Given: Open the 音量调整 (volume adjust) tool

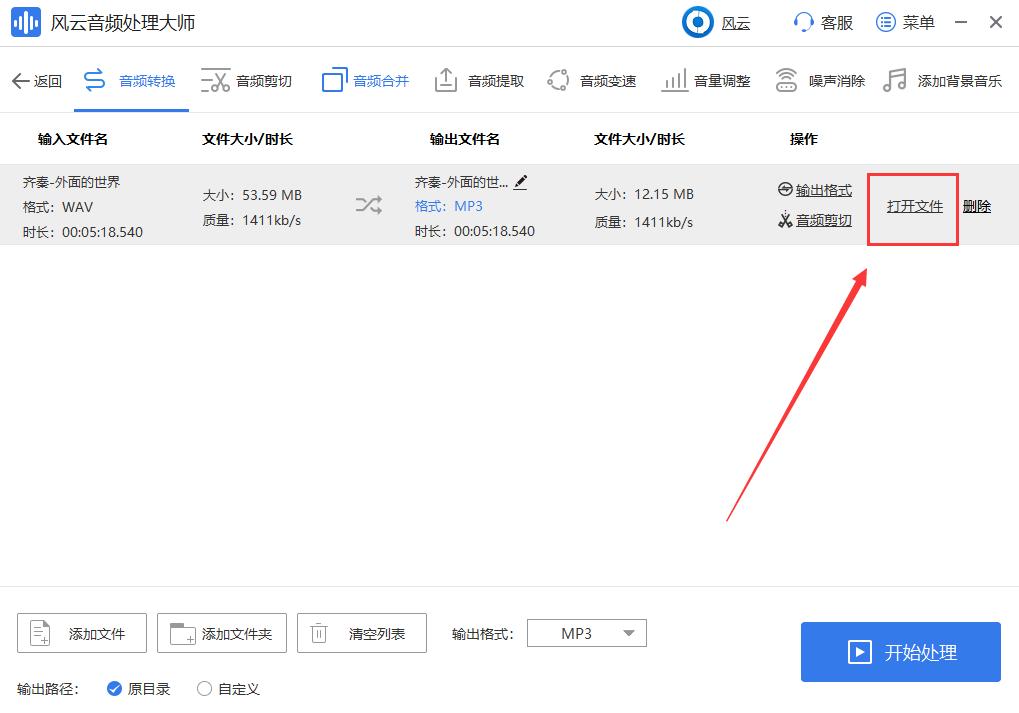Looking at the screenshot, I should point(706,83).
